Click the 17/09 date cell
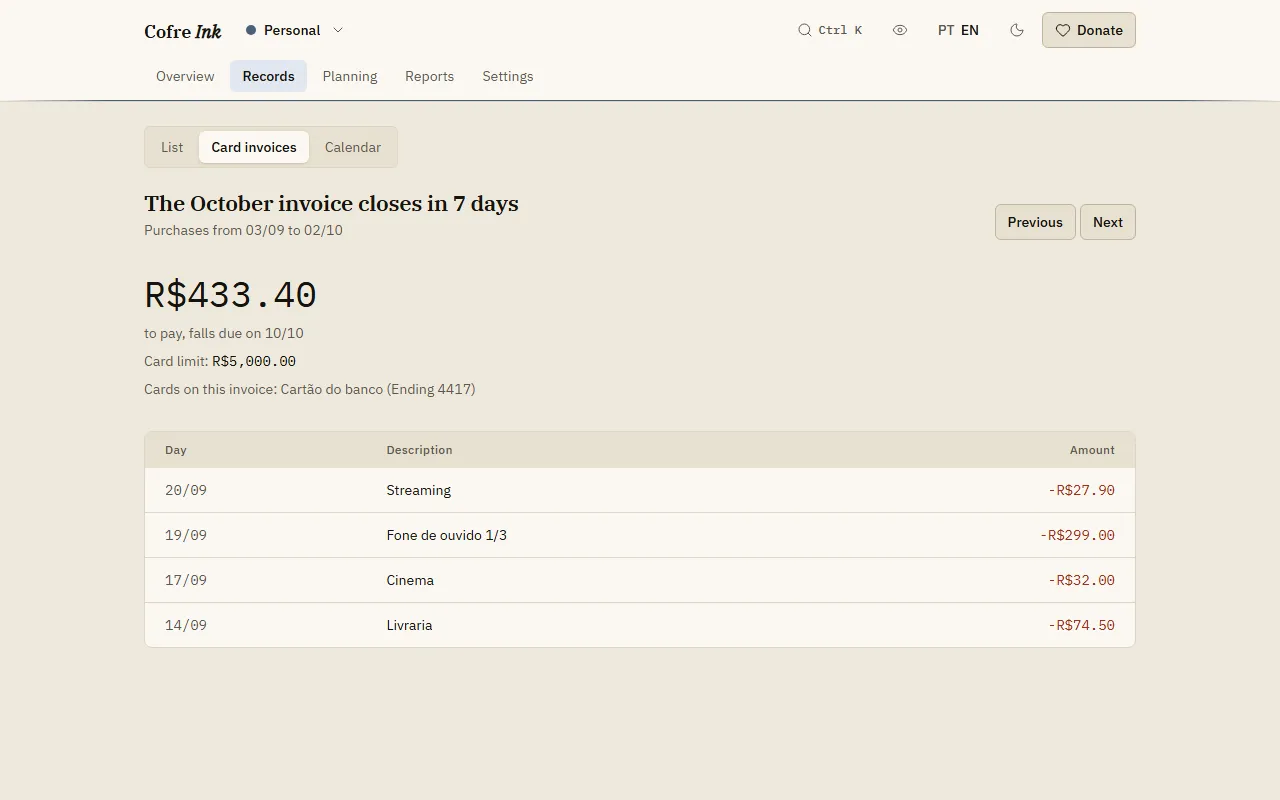The height and width of the screenshot is (800, 1280). click(x=186, y=580)
